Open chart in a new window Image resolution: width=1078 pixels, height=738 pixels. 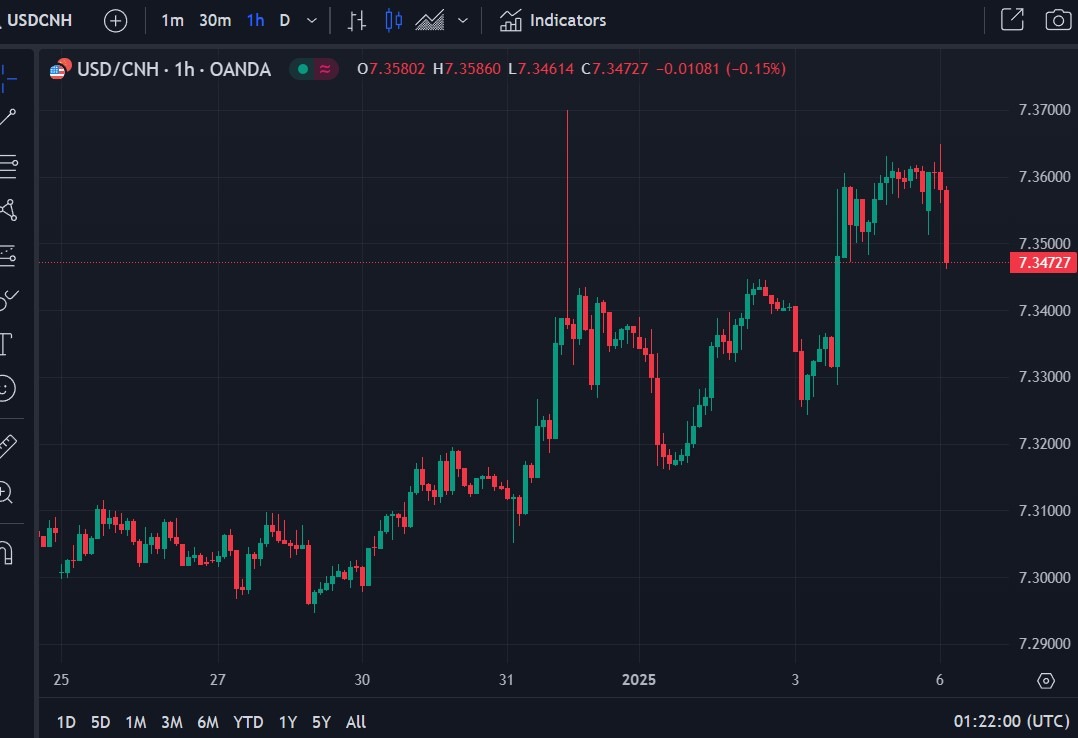coord(1012,19)
